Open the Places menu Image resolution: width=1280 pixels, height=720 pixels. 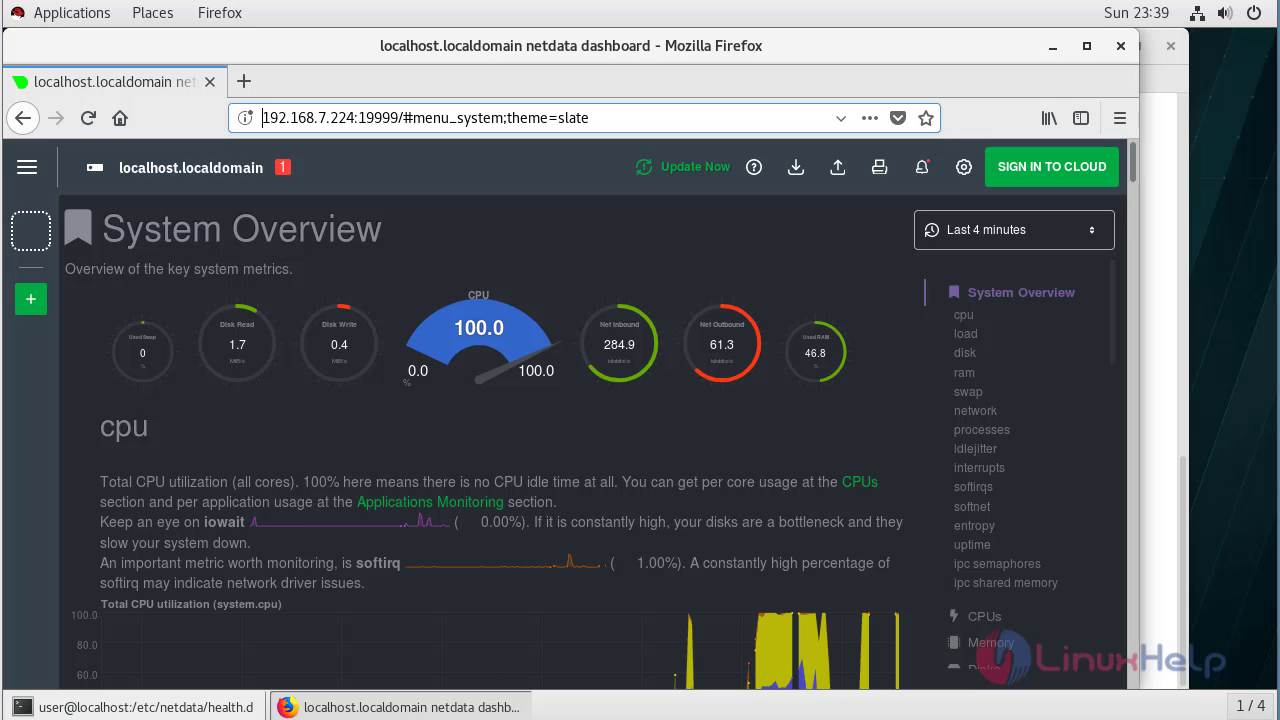[x=153, y=13]
